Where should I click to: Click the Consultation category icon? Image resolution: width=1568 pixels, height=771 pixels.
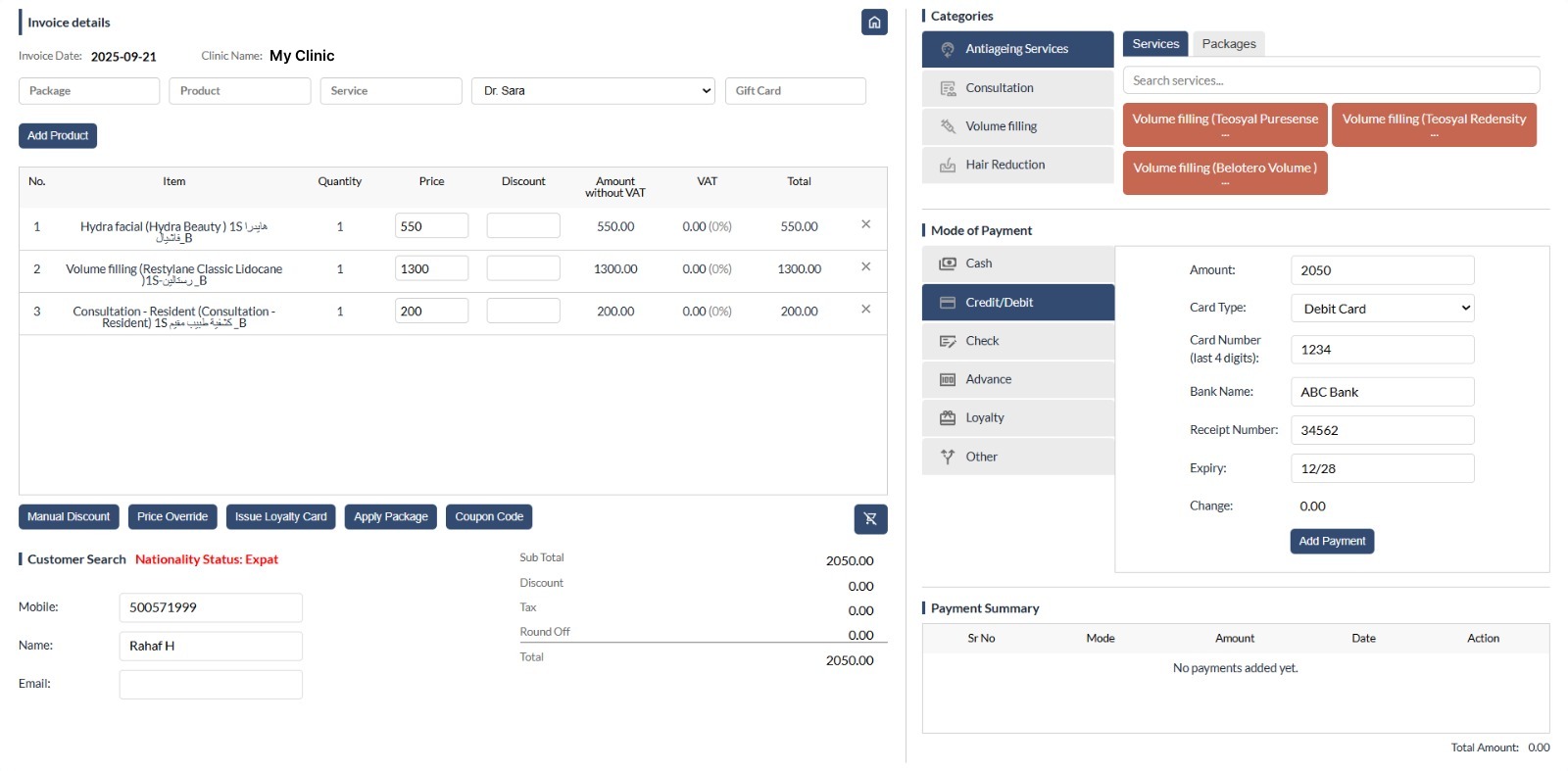click(948, 88)
